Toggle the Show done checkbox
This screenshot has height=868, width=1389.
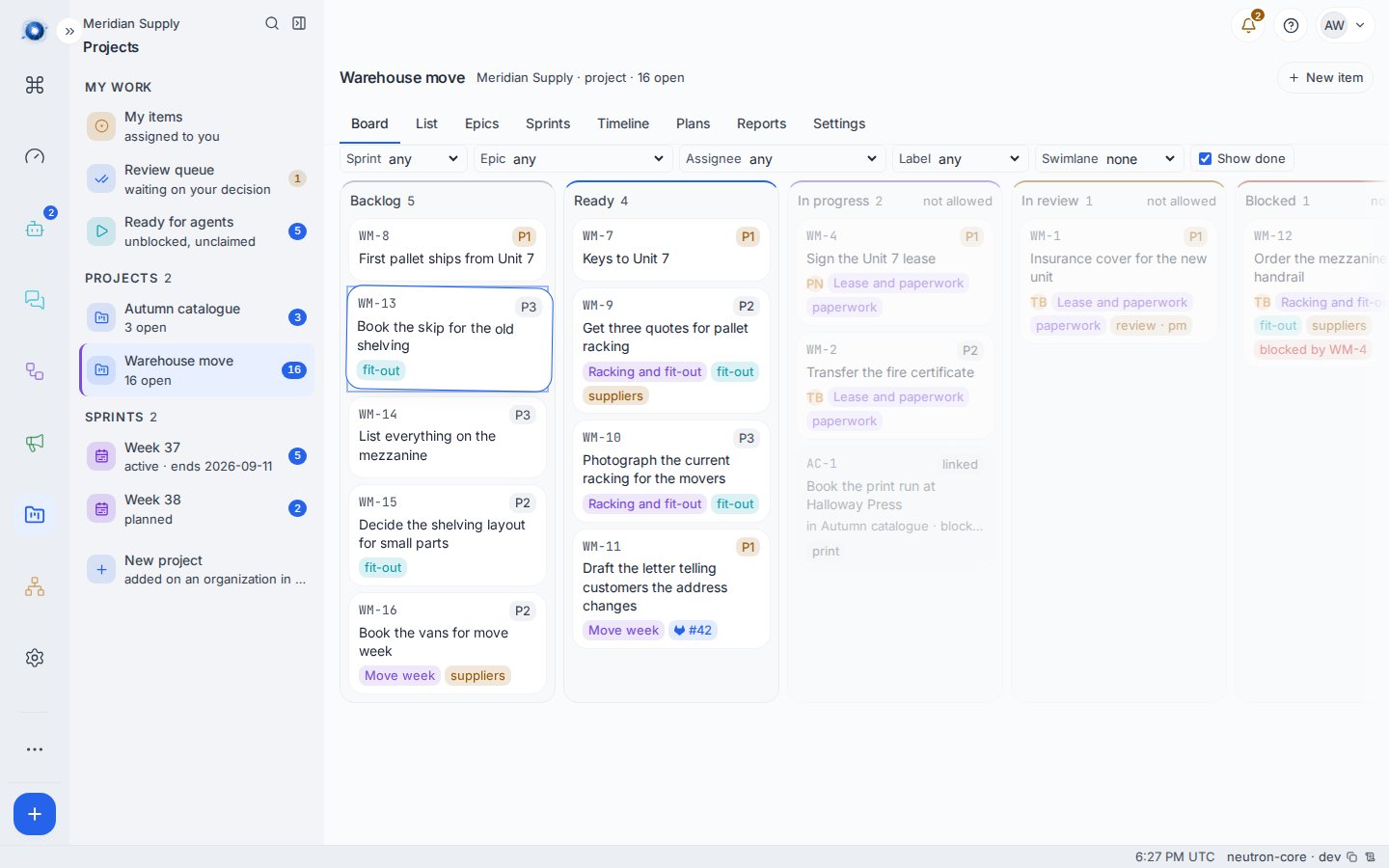coord(1205,159)
